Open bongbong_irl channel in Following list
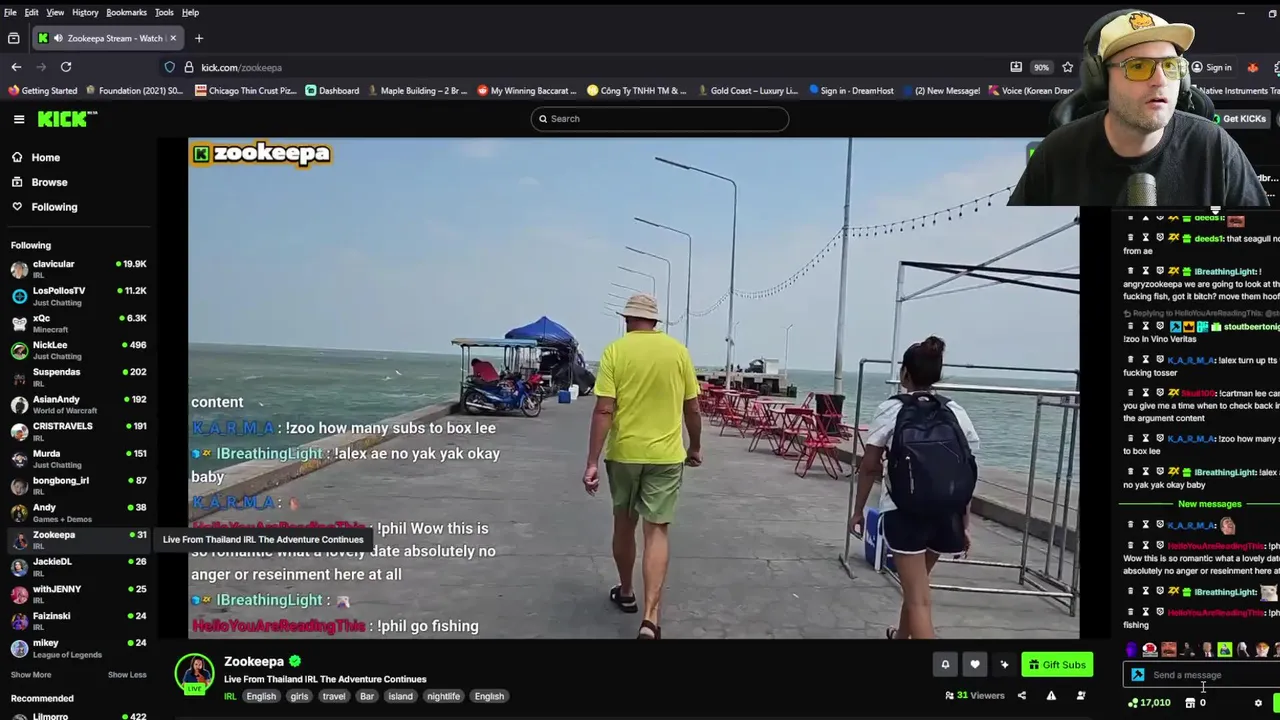This screenshot has height=720, width=1280. pyautogui.click(x=78, y=485)
